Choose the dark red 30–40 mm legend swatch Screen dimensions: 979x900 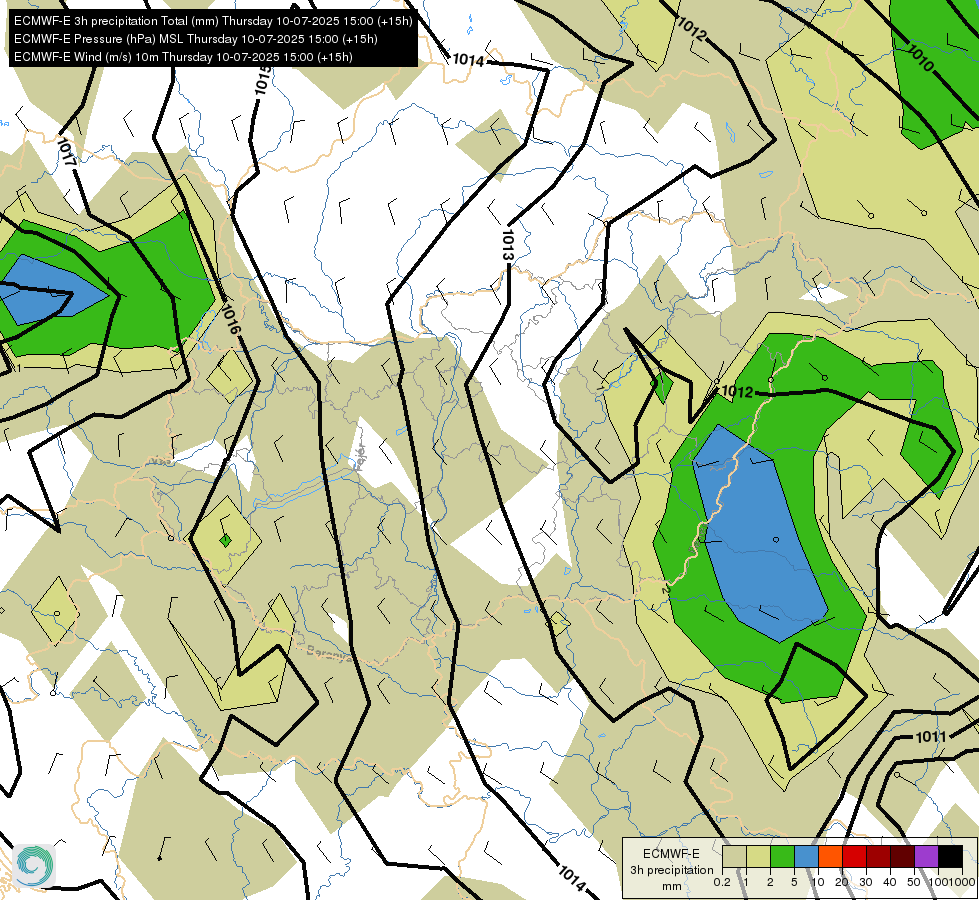click(x=878, y=856)
